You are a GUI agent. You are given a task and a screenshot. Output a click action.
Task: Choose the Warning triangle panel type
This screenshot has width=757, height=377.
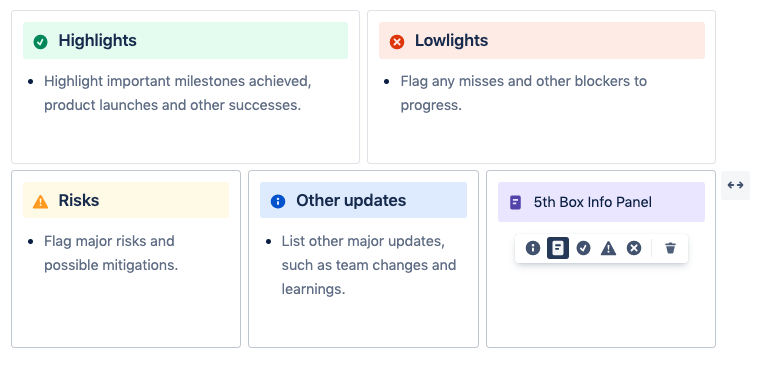tap(608, 248)
